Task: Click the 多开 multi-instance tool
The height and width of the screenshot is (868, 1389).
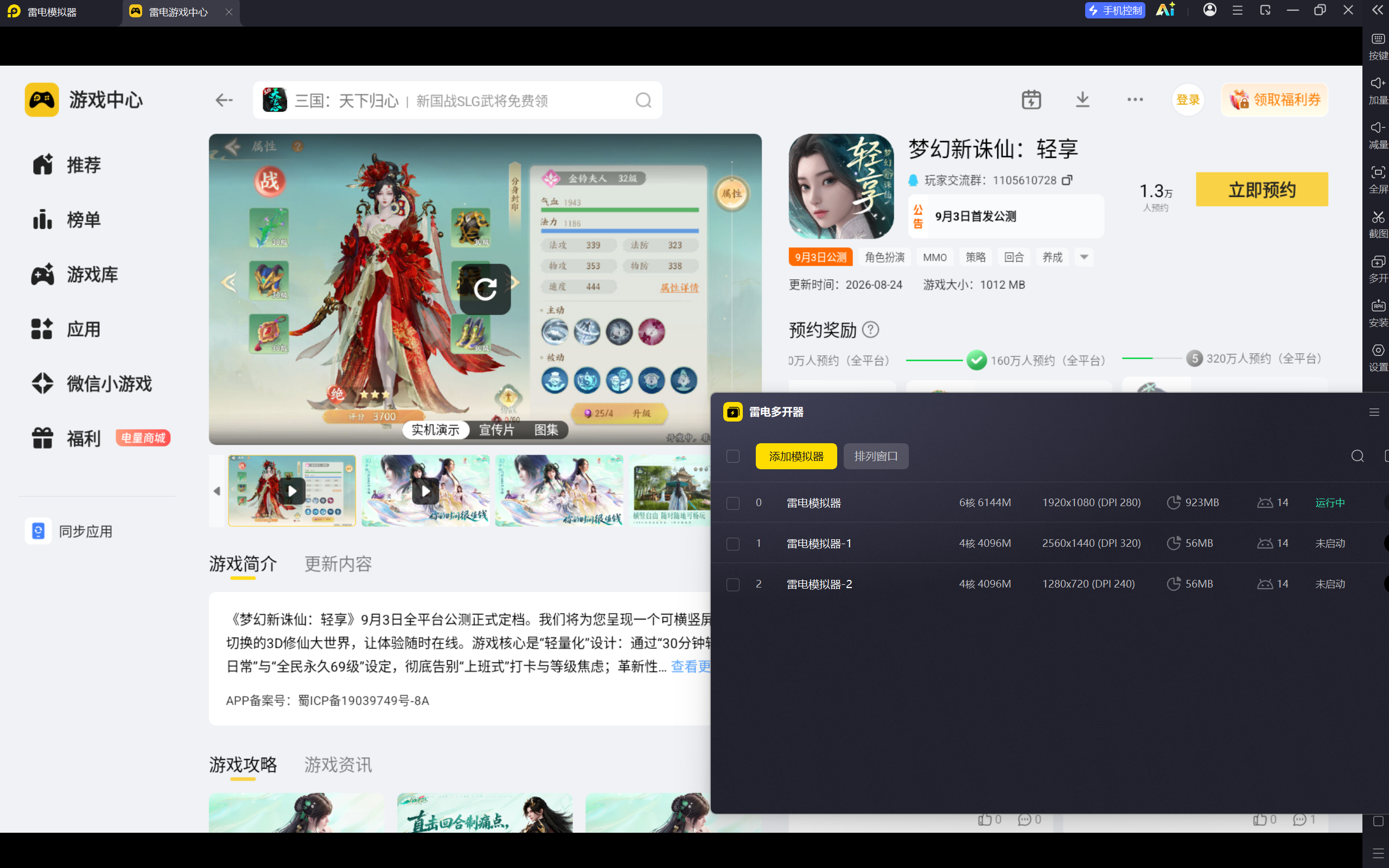Action: tap(1378, 269)
